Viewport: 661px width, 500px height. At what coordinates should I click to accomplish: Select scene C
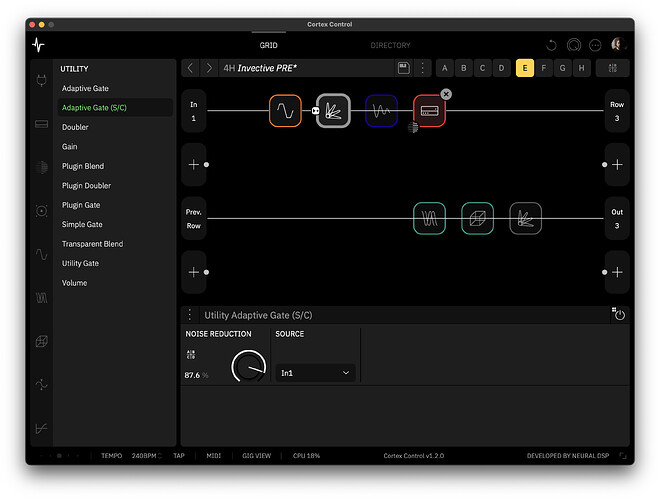(482, 68)
